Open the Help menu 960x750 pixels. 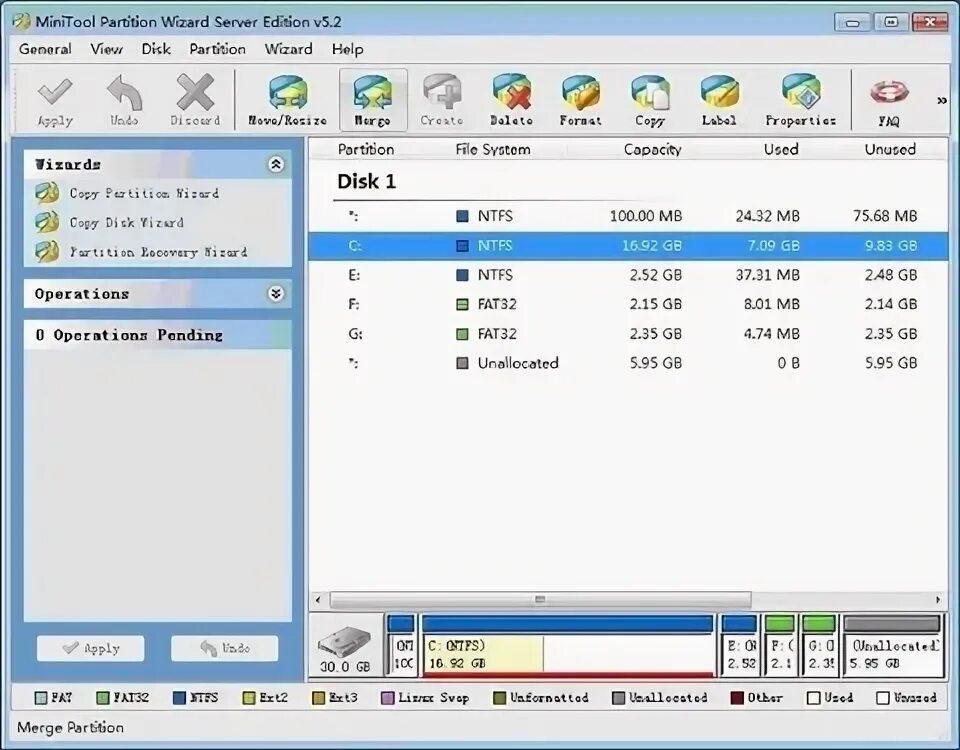tap(348, 49)
